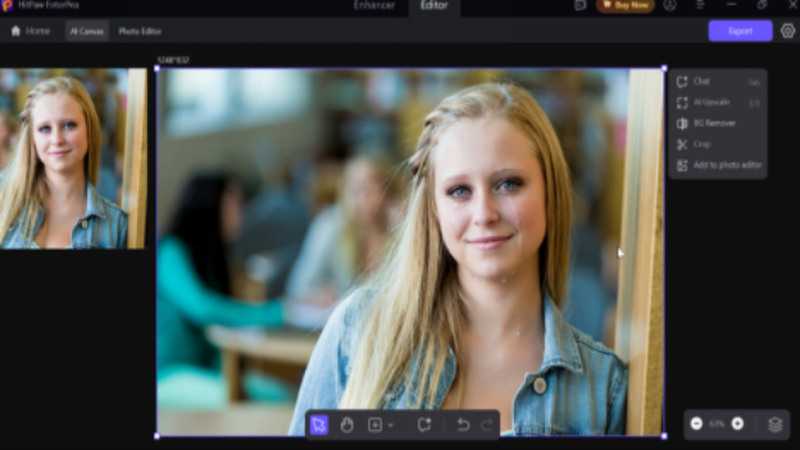The image size is (800, 450).
Task: Select the hand pan tool
Action: click(347, 424)
